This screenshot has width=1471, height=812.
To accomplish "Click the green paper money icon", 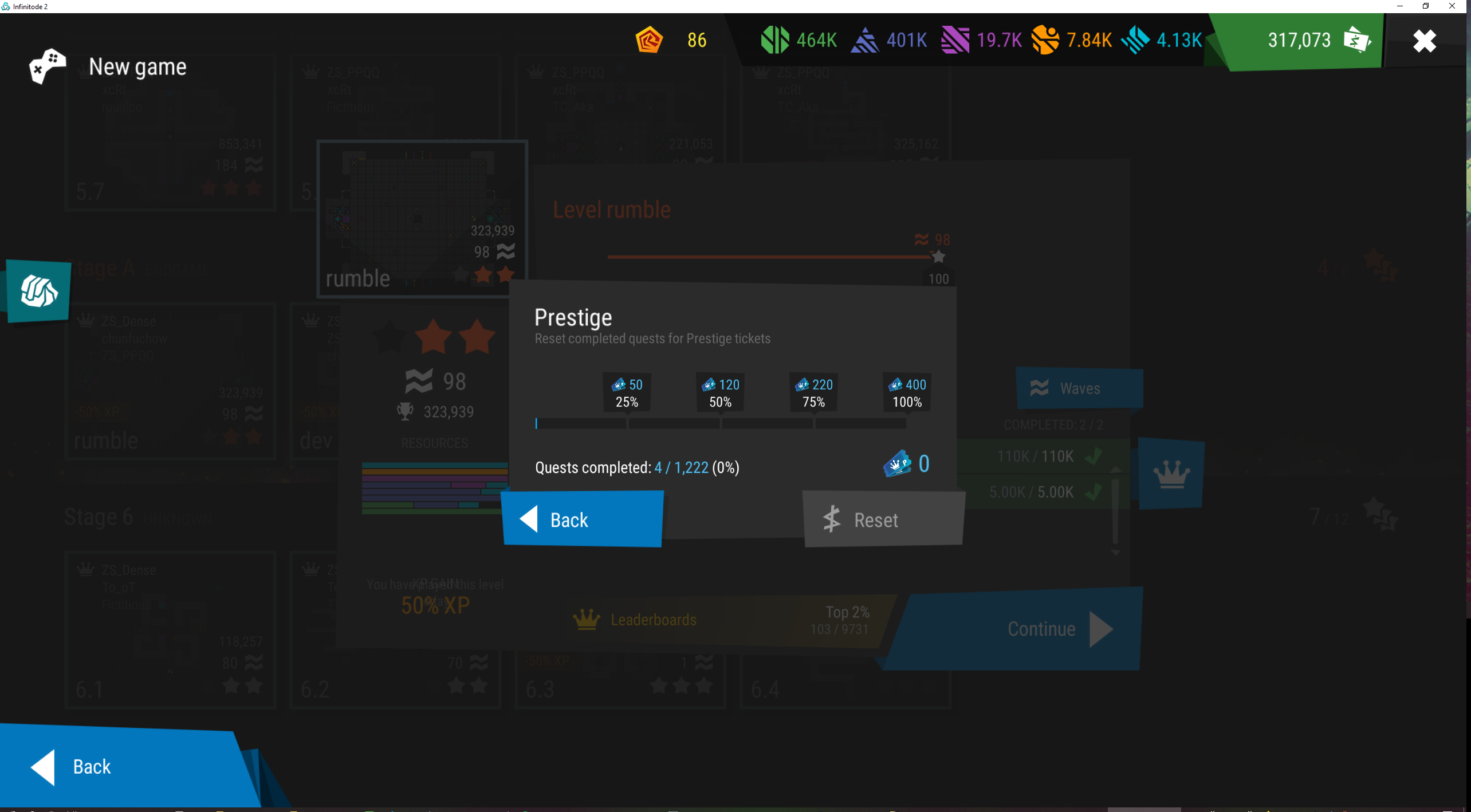I will [x=1356, y=40].
